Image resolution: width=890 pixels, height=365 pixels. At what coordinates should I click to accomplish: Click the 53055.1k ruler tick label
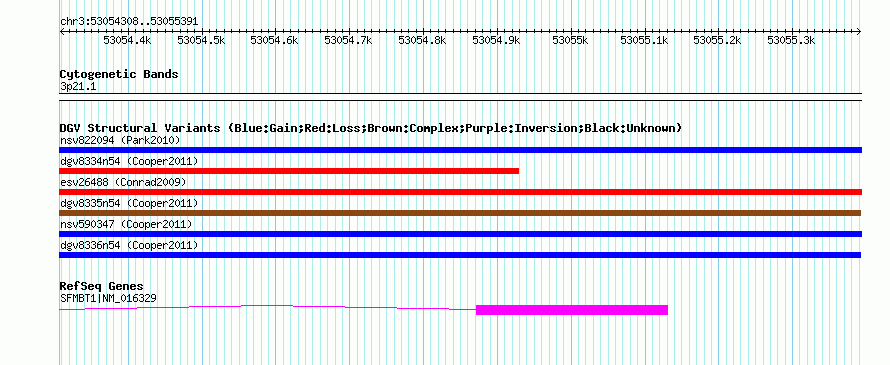(644, 40)
